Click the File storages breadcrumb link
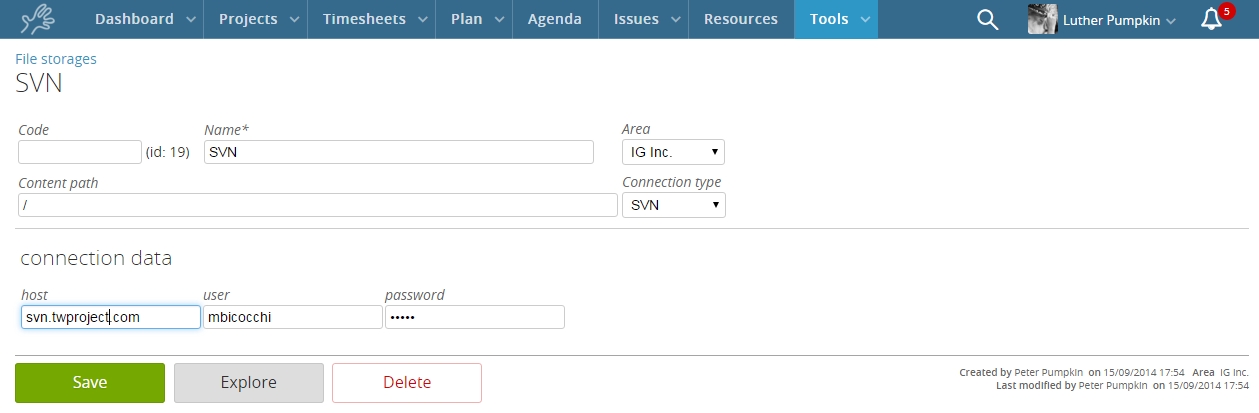 [56, 59]
